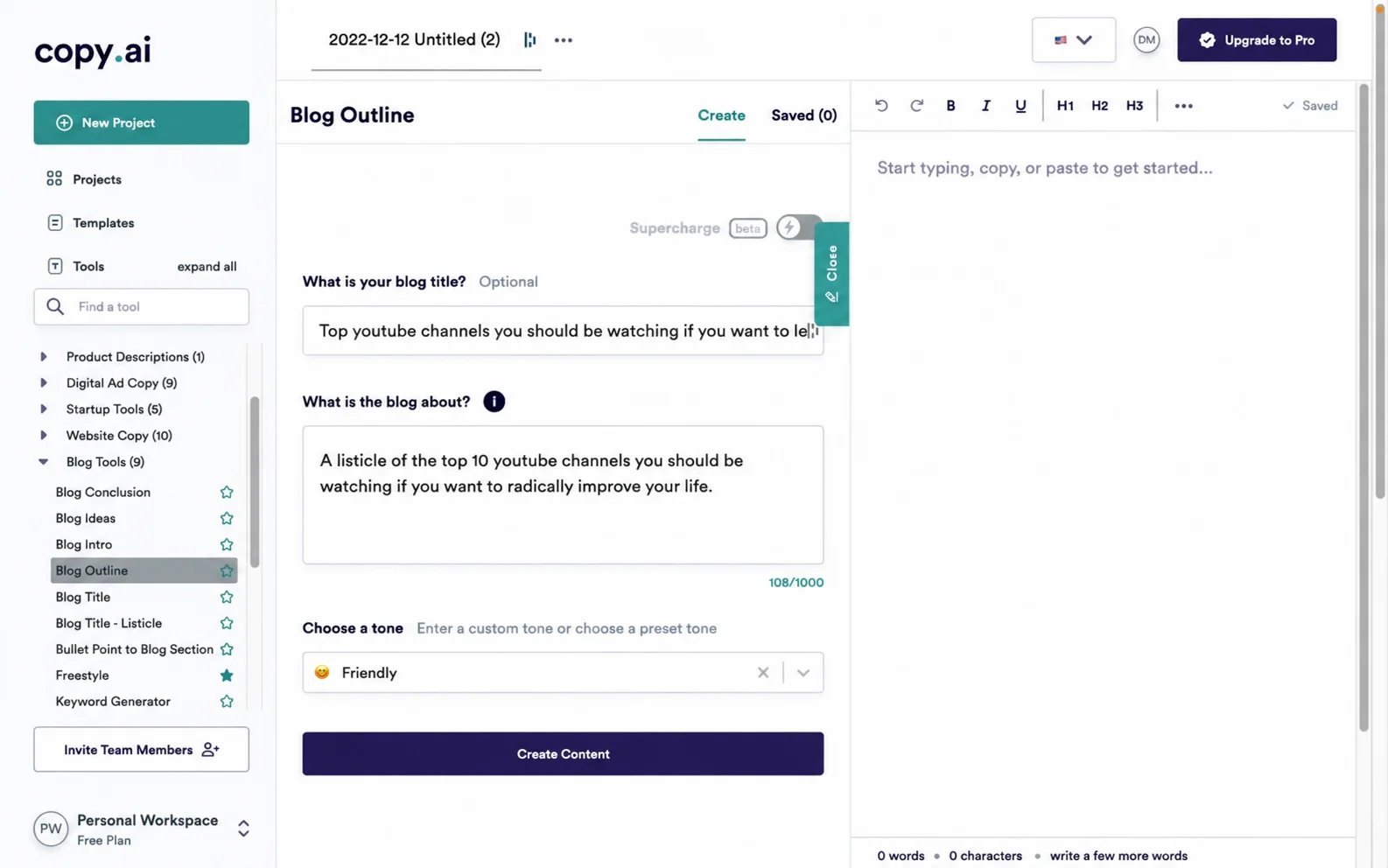
Task: Click the search icon in Find a tool
Action: [55, 307]
